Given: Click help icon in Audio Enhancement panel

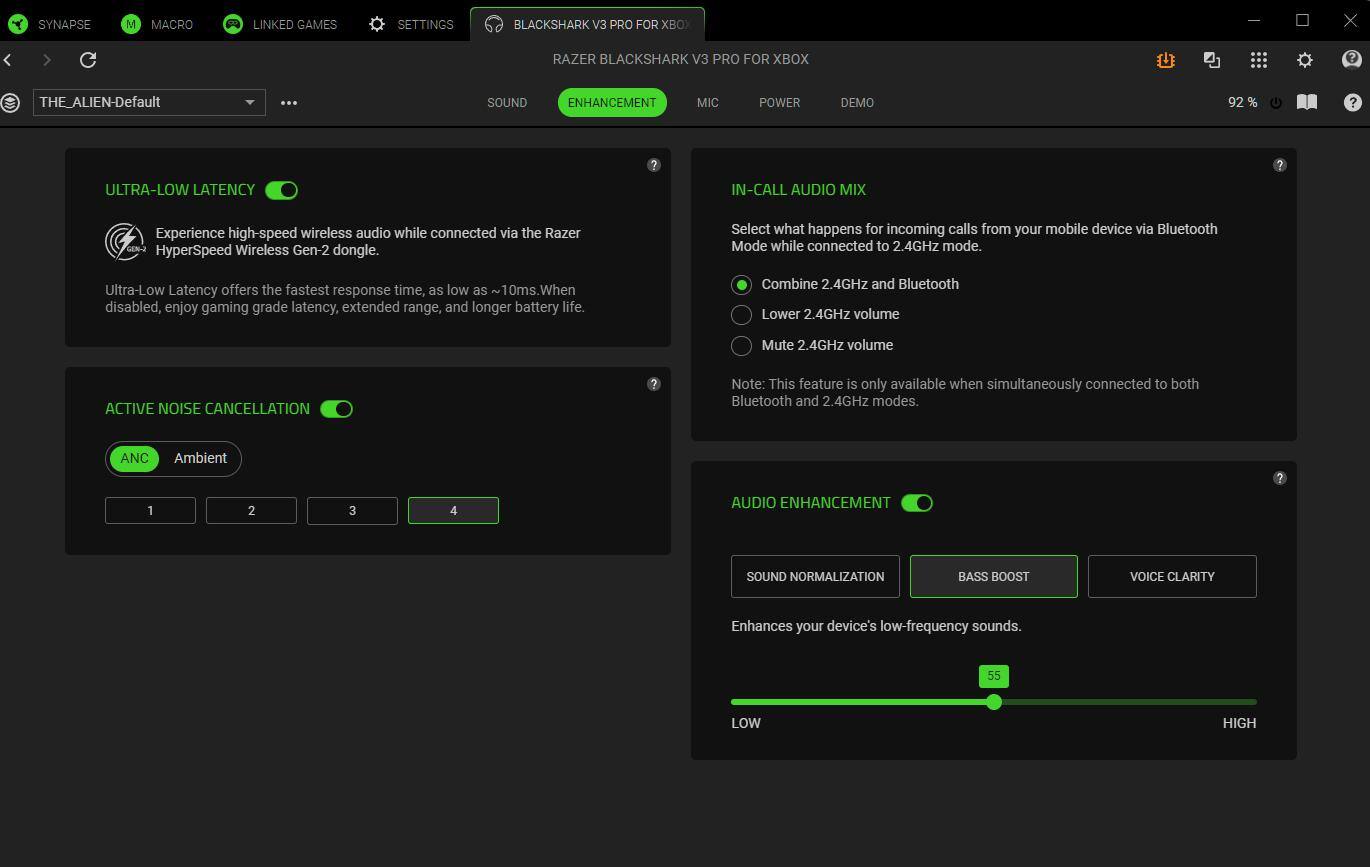Looking at the screenshot, I should click(1279, 478).
